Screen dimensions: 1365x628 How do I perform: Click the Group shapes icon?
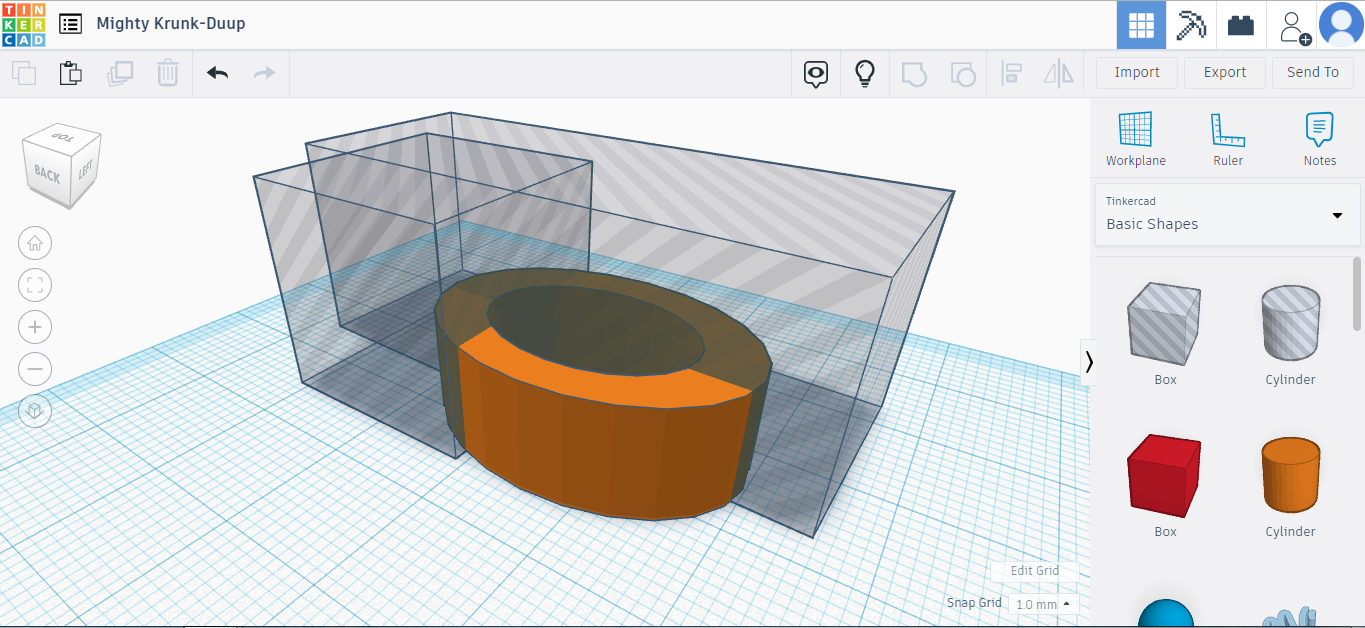point(914,73)
